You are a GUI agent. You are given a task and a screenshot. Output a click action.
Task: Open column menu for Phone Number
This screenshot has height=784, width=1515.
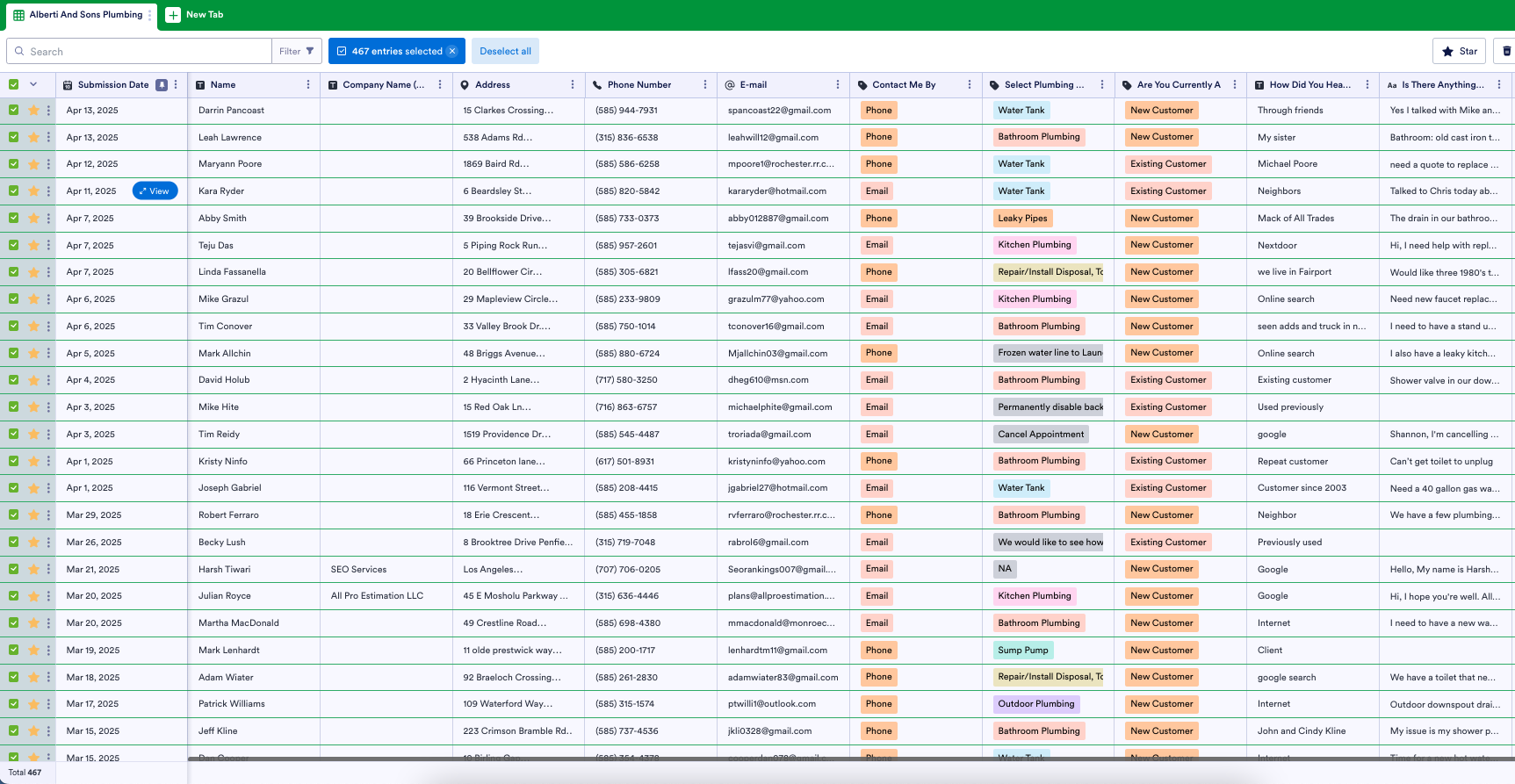pyautogui.click(x=705, y=85)
